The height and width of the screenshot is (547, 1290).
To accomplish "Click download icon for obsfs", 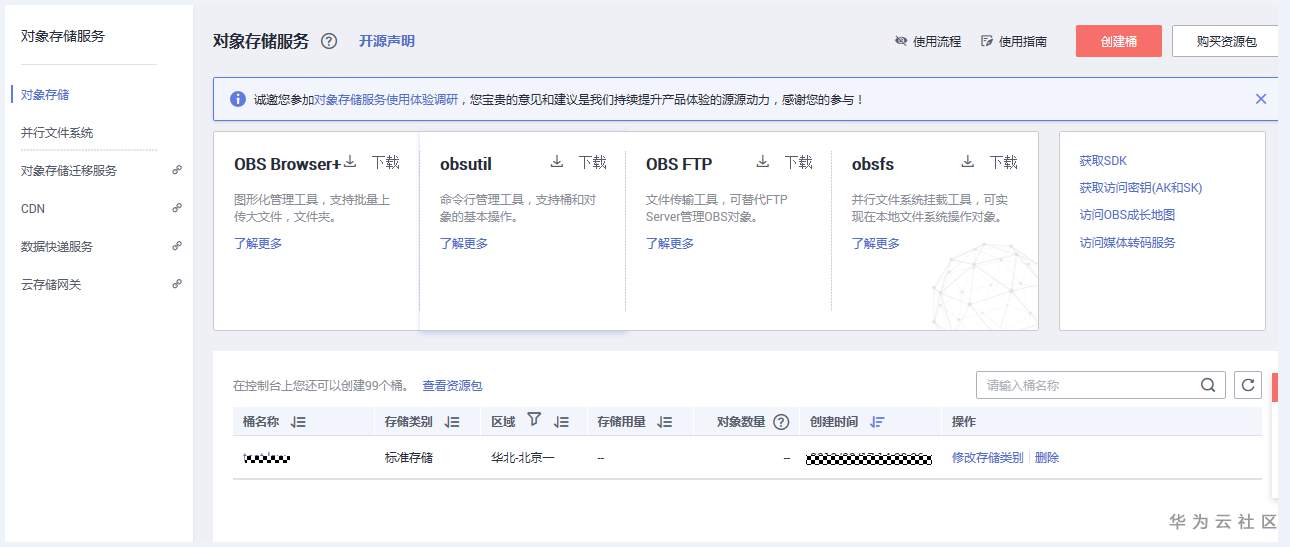I will tap(968, 162).
